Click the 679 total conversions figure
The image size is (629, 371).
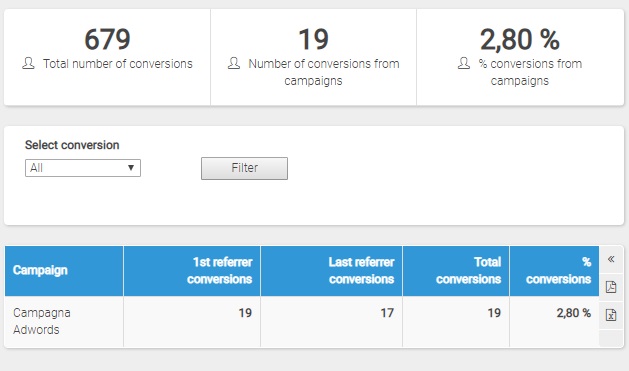tap(107, 39)
